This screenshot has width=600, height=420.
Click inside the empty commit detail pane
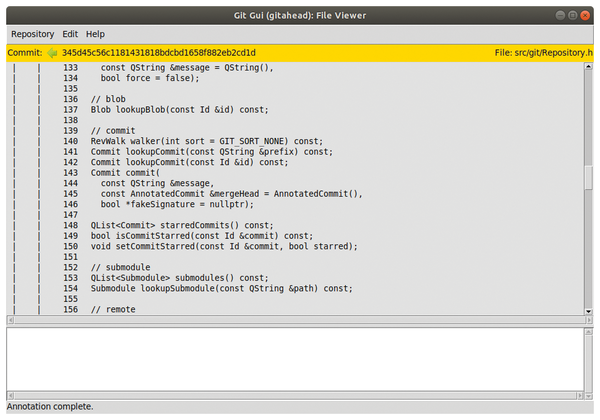coord(295,359)
